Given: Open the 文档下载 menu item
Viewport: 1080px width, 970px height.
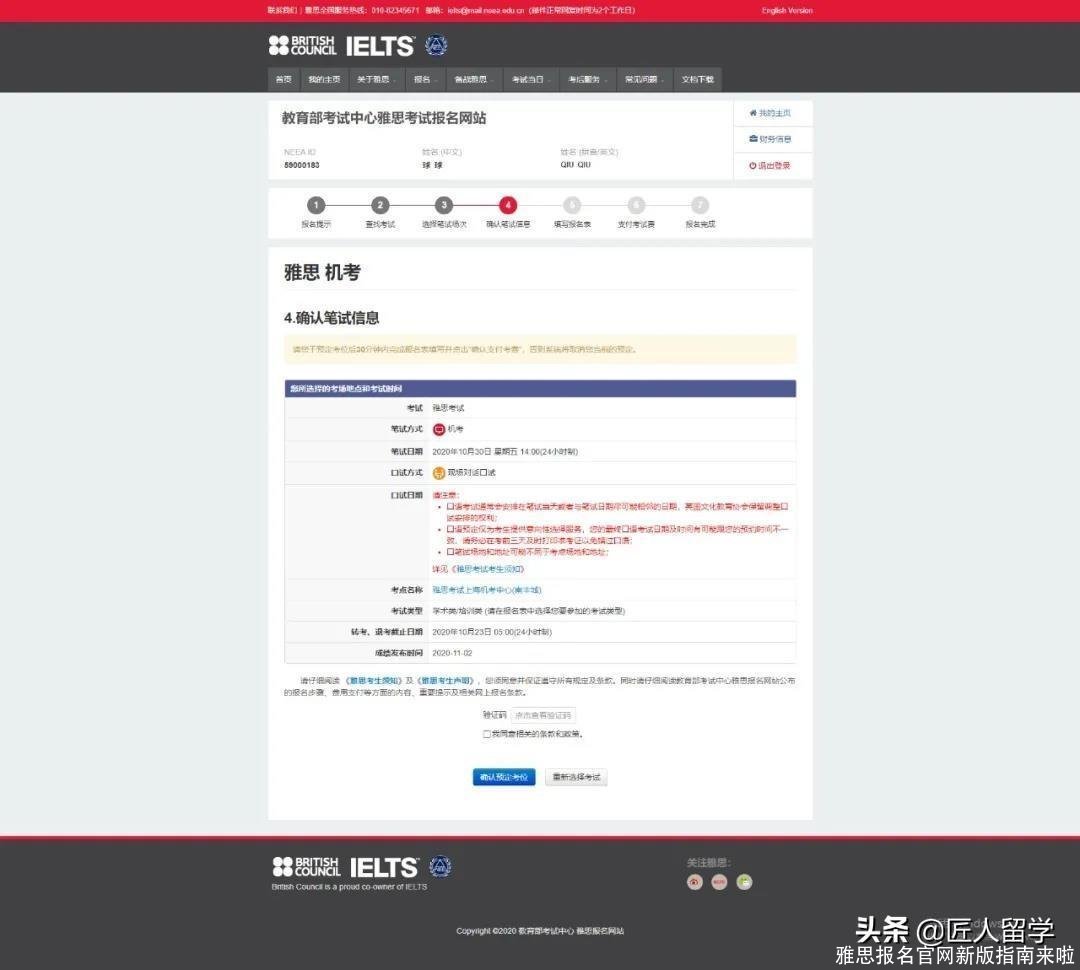Looking at the screenshot, I should tap(699, 79).
